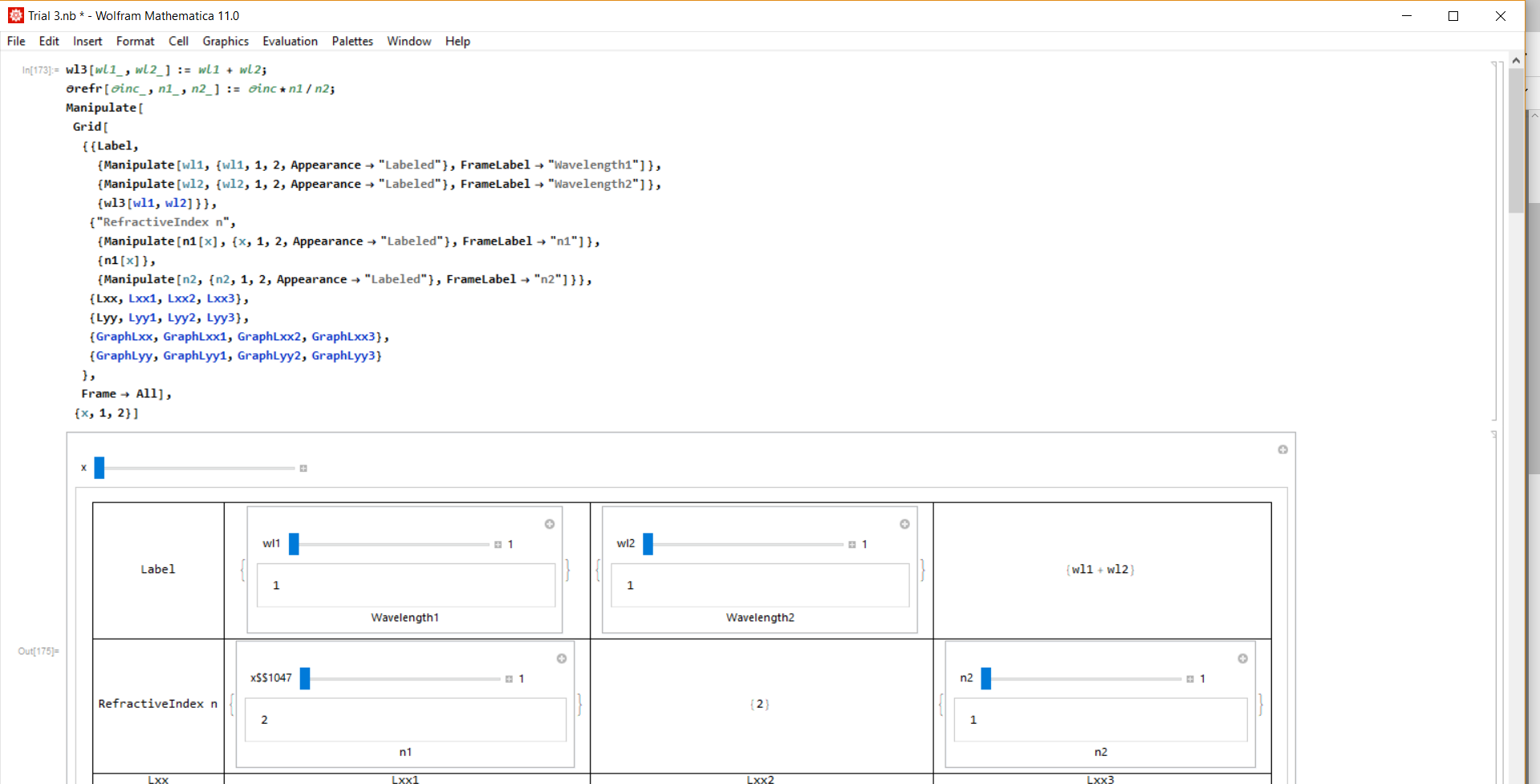This screenshot has width=1540, height=784.
Task: Expand wl1 slider controls with plus icon
Action: pos(498,544)
